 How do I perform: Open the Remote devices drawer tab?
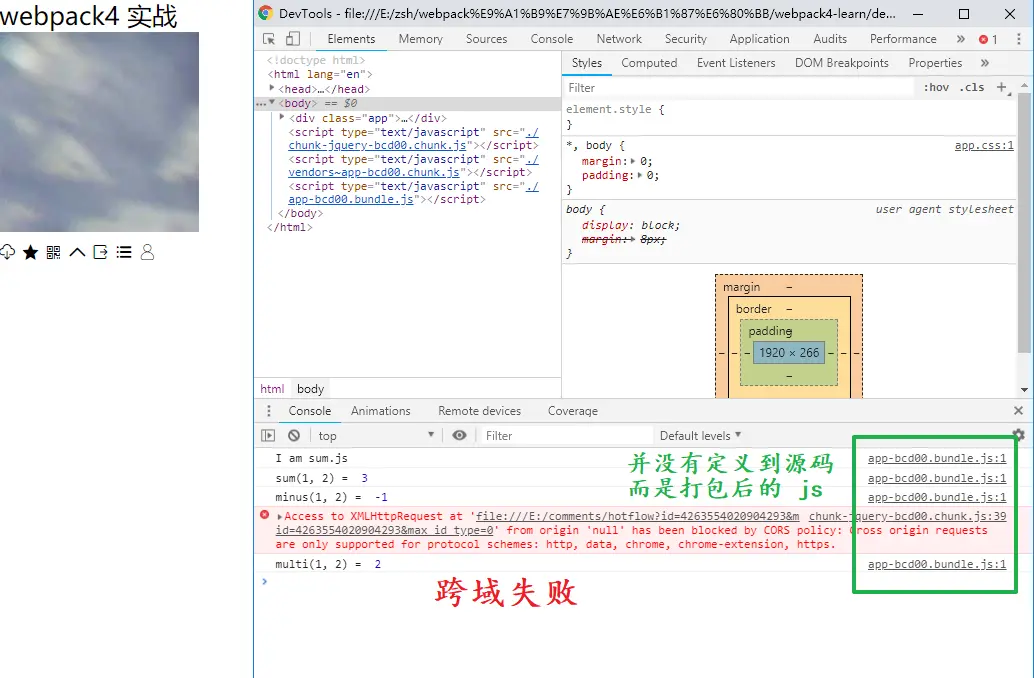pyautogui.click(x=479, y=411)
